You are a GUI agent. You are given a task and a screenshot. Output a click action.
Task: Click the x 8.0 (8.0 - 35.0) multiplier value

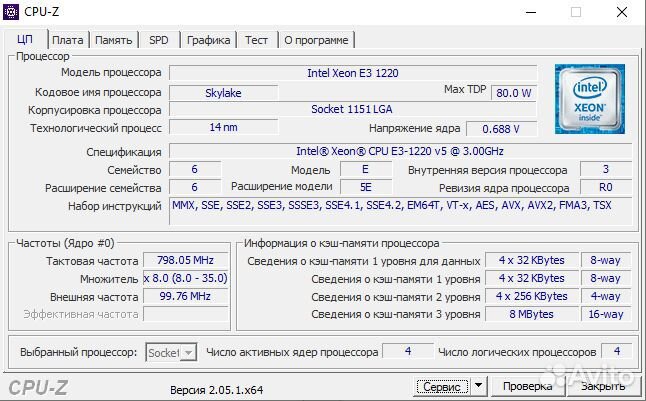click(x=185, y=278)
